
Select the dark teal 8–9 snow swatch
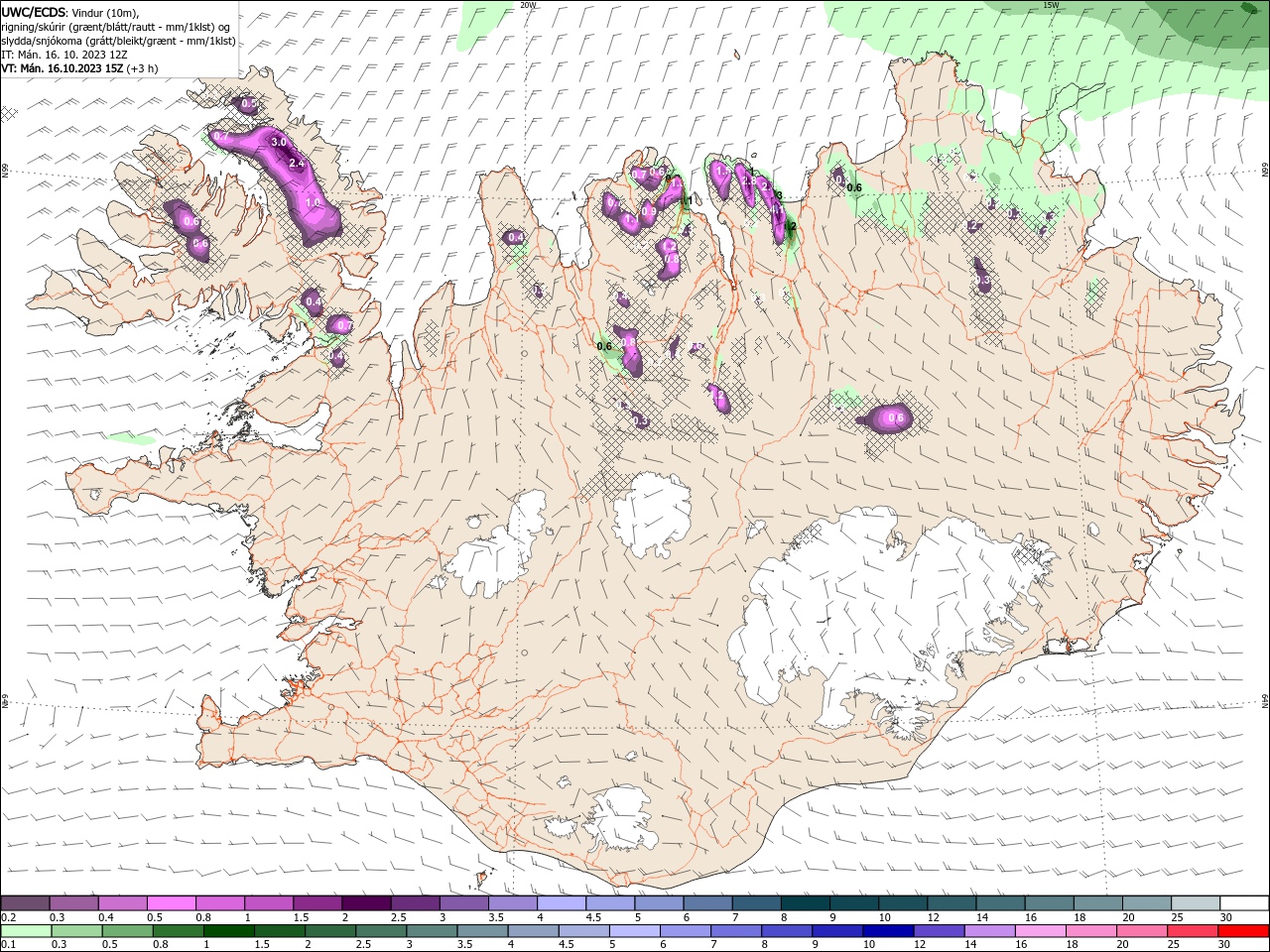point(805,902)
